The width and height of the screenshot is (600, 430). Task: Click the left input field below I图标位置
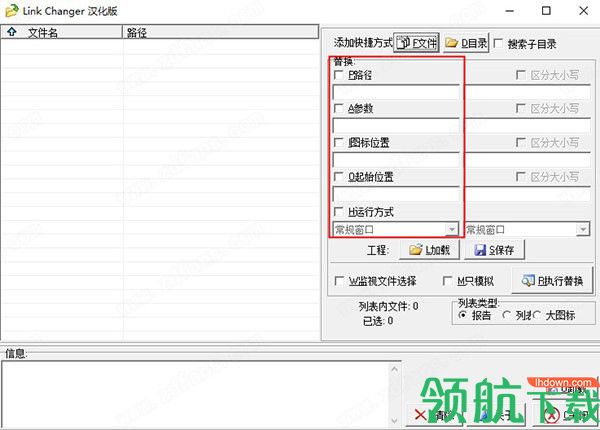[x=396, y=160]
